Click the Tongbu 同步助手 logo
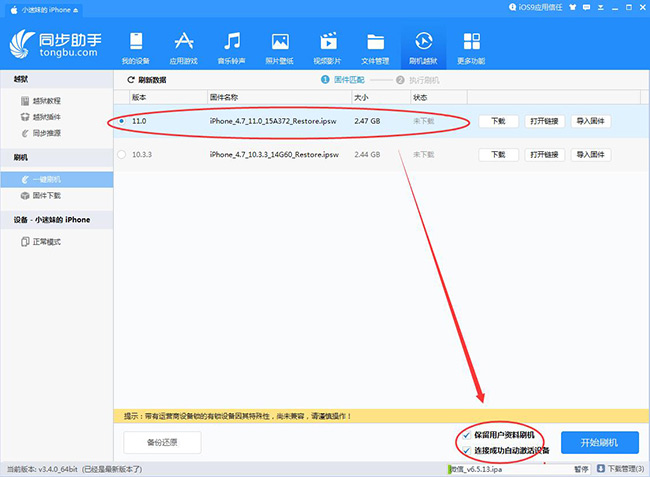 click(55, 44)
